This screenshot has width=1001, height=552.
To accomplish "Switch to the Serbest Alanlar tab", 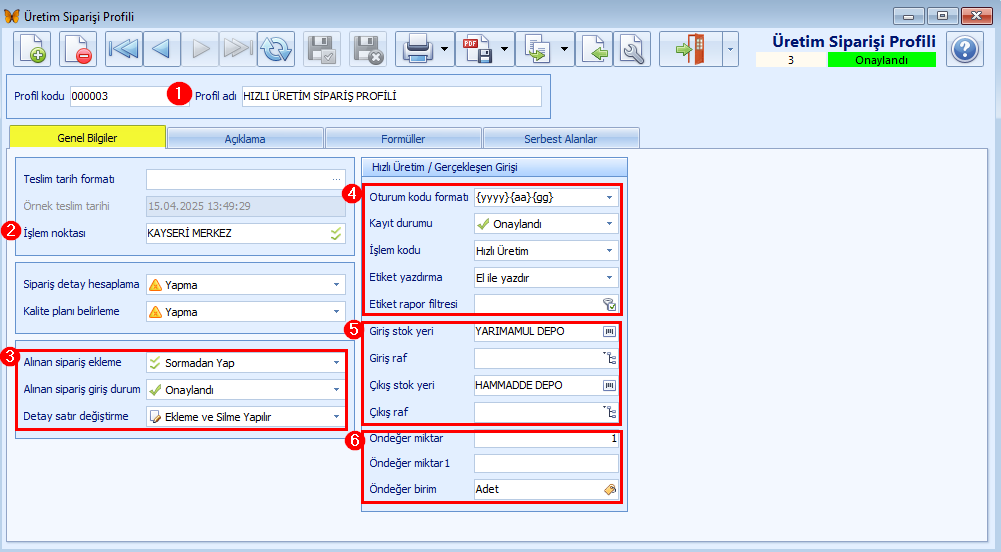I will pos(561,138).
